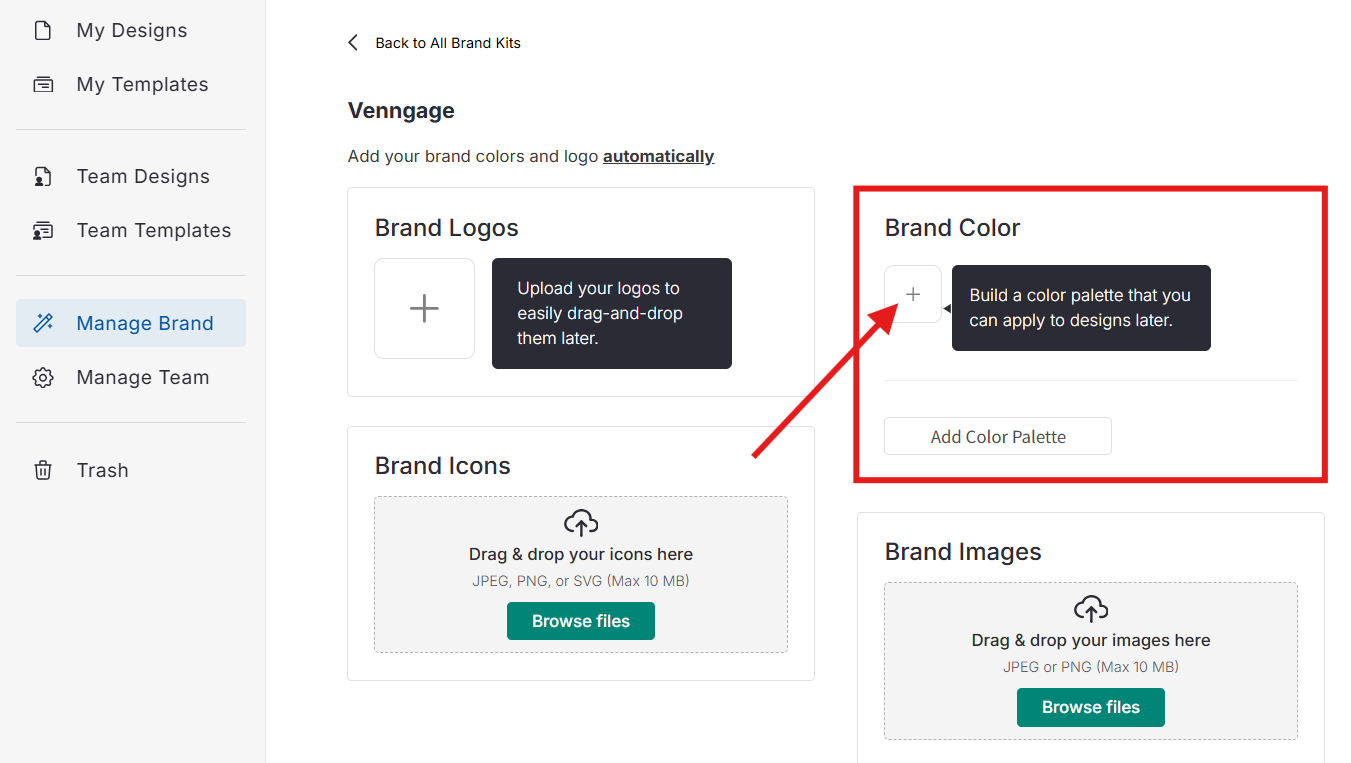Click Browse files in Brand Images
1351x763 pixels.
pyautogui.click(x=1091, y=707)
